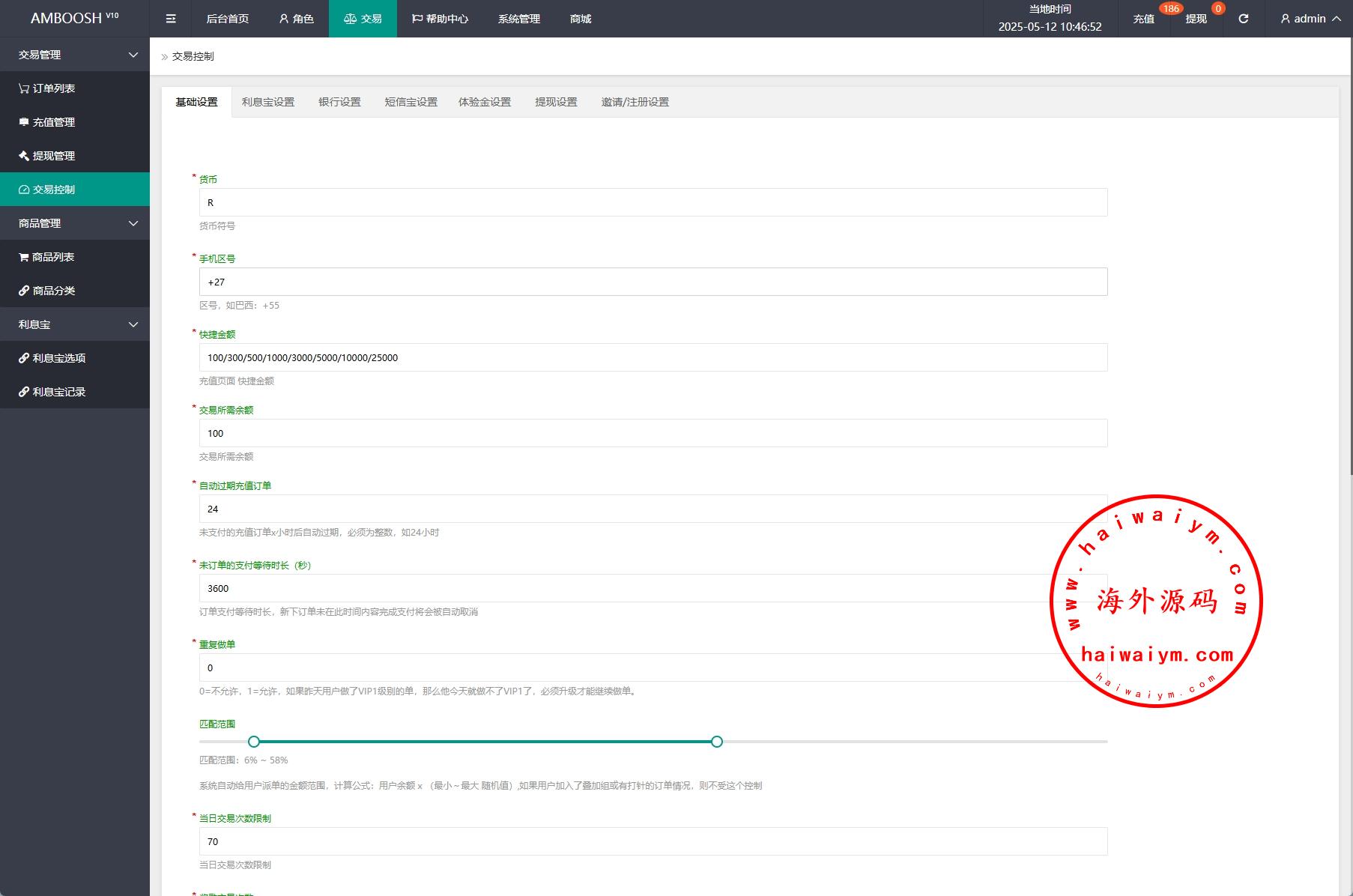Click the 提现 notification link
Screen dimensions: 1353x896
[x=1196, y=19]
